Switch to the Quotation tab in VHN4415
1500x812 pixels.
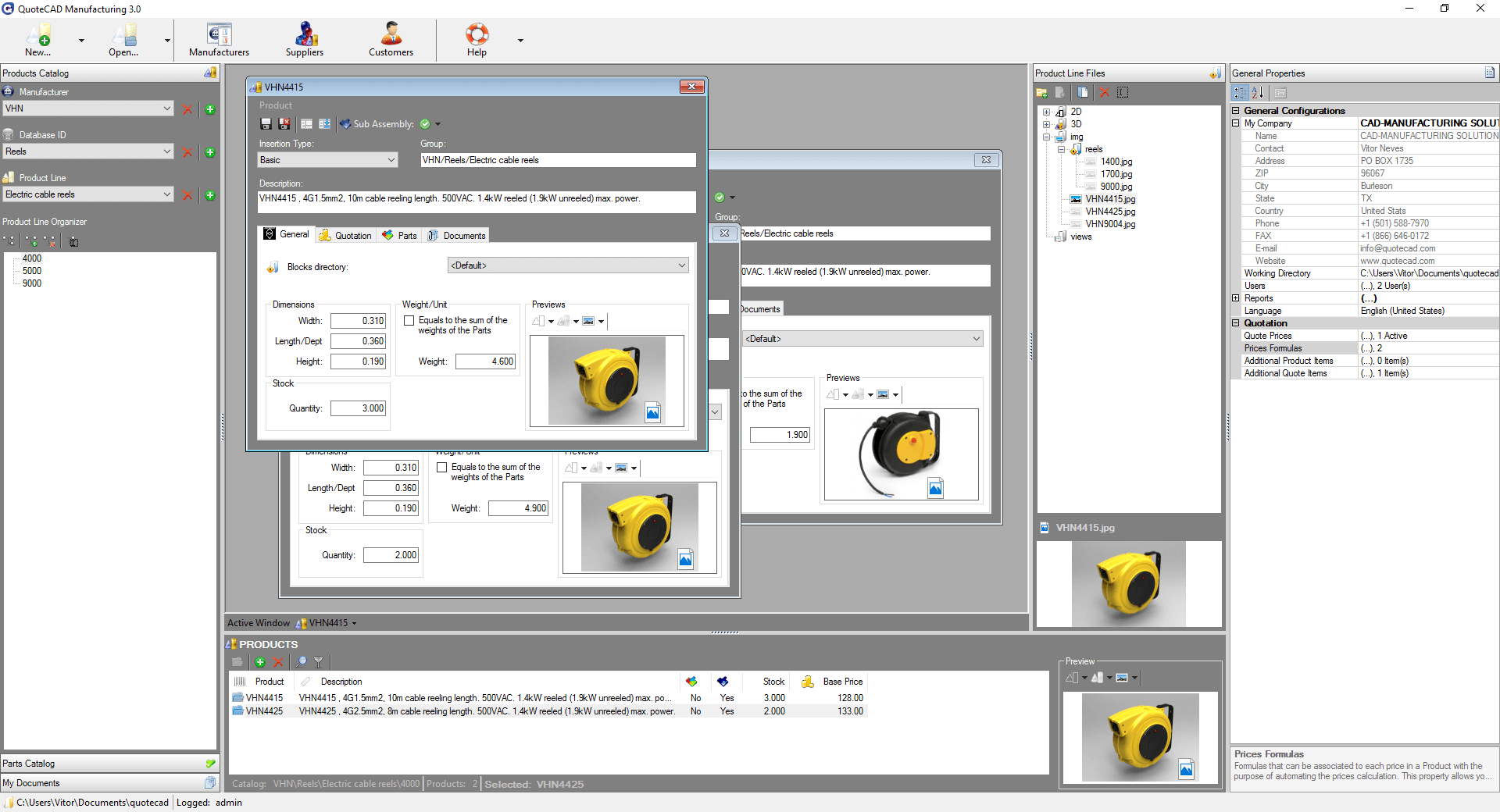[x=346, y=235]
